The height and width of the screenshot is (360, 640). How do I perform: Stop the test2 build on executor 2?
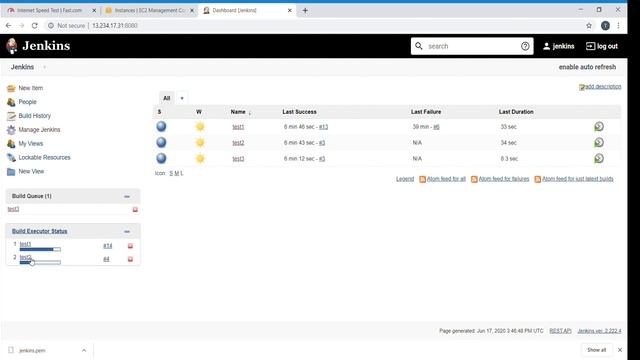[130, 259]
